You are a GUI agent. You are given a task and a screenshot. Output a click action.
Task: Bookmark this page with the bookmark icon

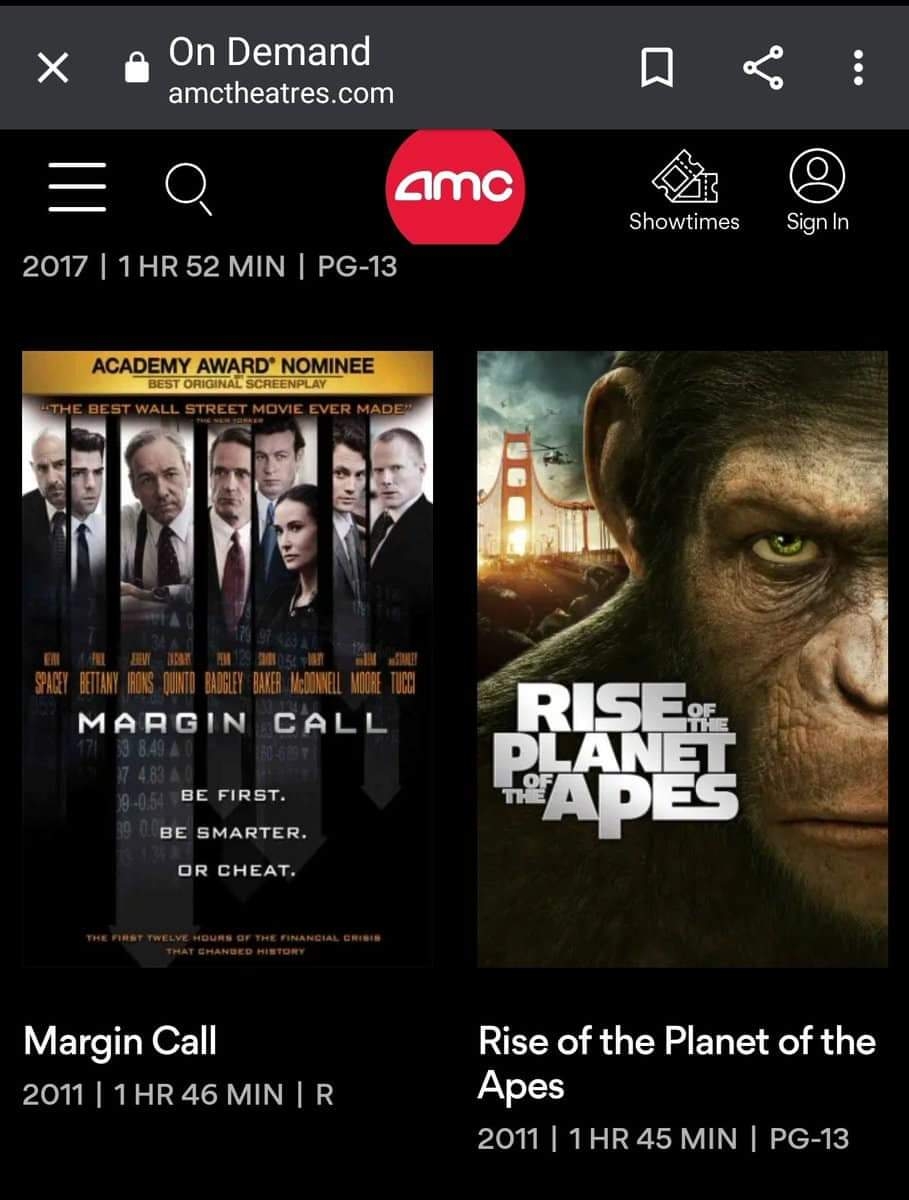tap(656, 68)
